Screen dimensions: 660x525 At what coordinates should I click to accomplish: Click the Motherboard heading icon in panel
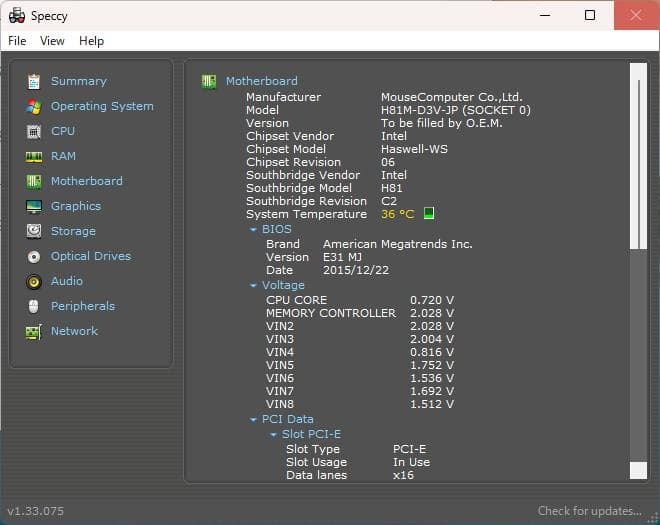(209, 81)
